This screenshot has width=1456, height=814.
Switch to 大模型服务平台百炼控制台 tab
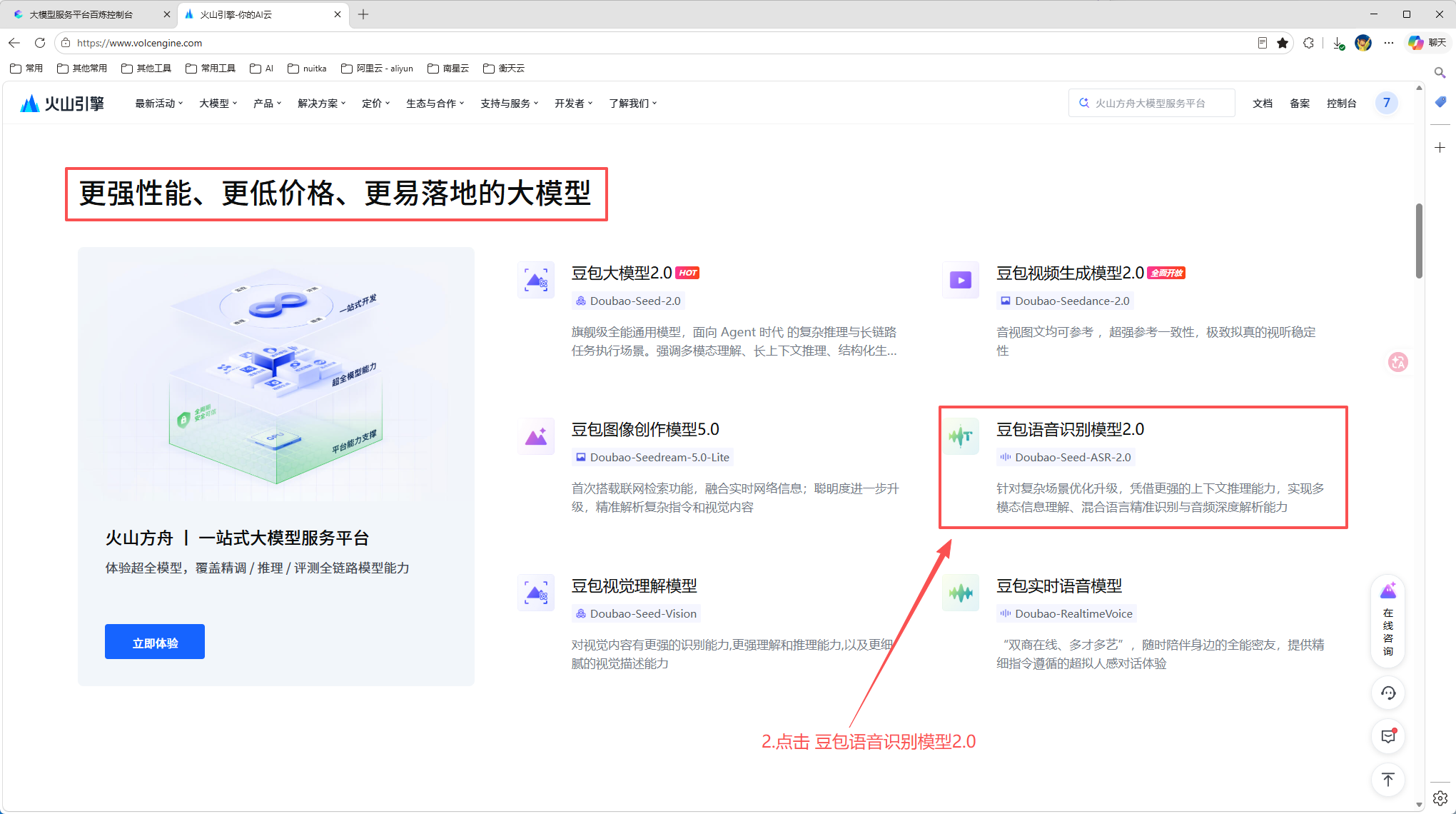tap(89, 14)
